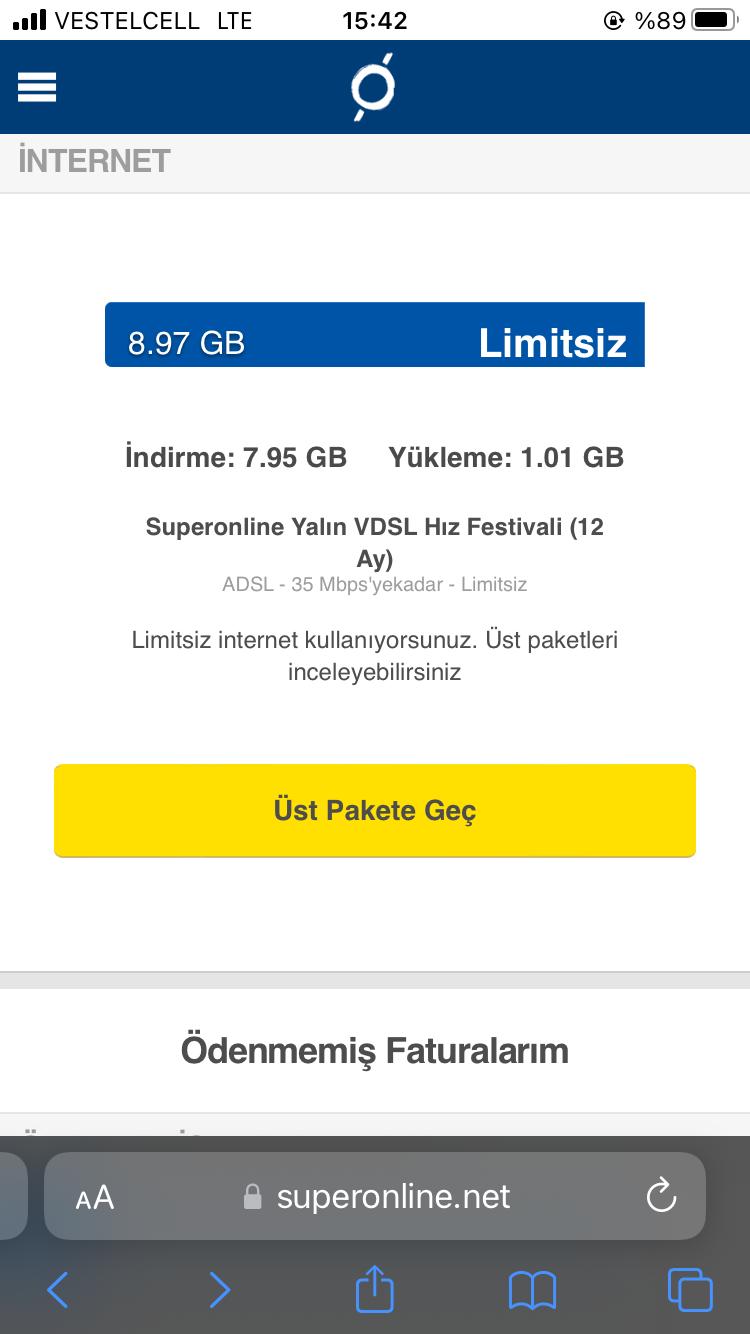Image resolution: width=750 pixels, height=1334 pixels.
Task: Tap the Limitsiz label in usage bar
Action: 552,343
